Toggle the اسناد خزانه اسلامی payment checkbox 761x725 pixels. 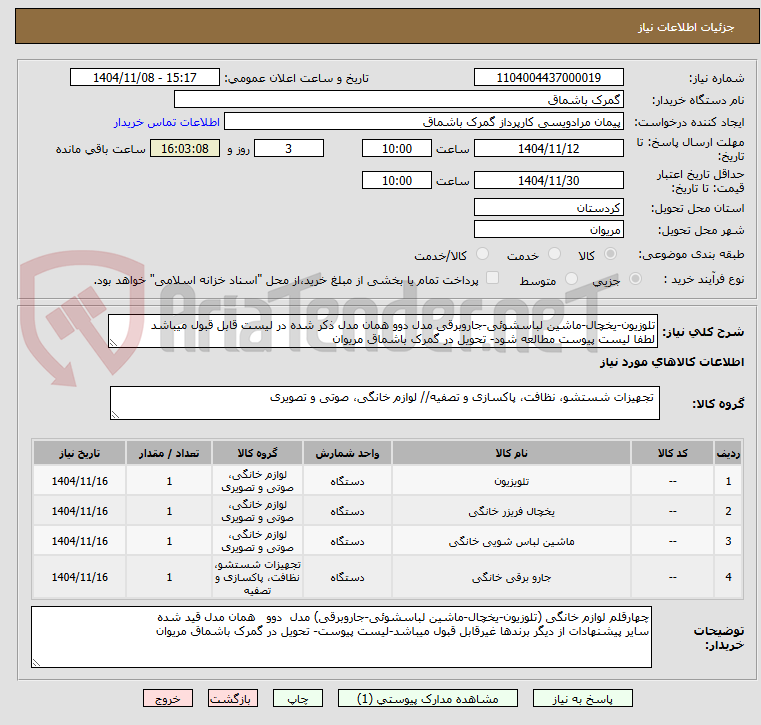click(x=493, y=278)
